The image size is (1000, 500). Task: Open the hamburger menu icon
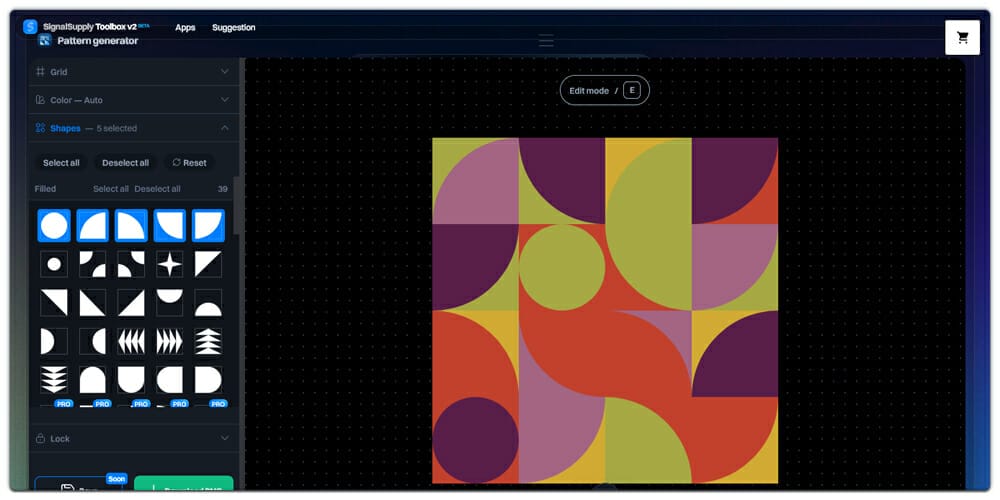point(546,41)
